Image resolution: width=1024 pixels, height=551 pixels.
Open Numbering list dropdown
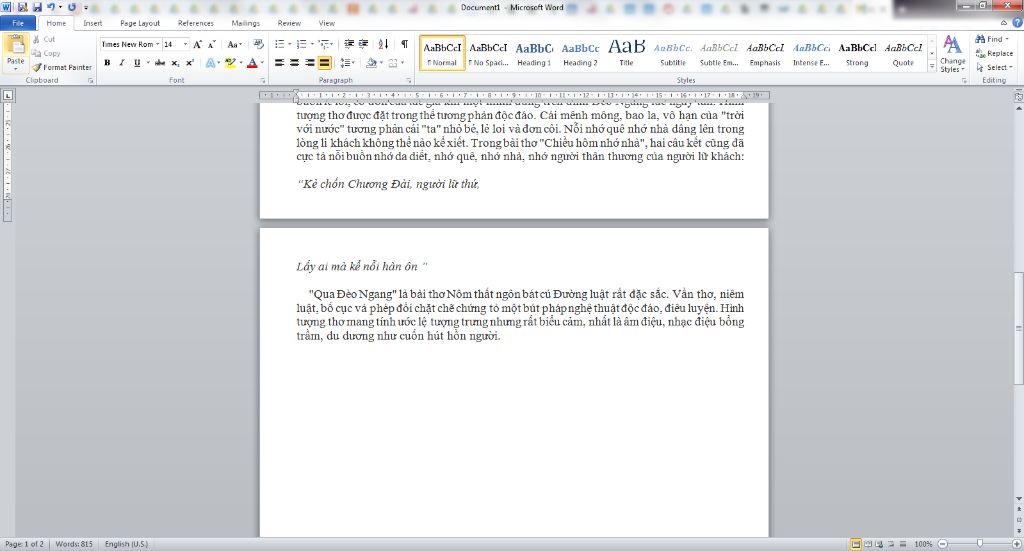[x=312, y=44]
